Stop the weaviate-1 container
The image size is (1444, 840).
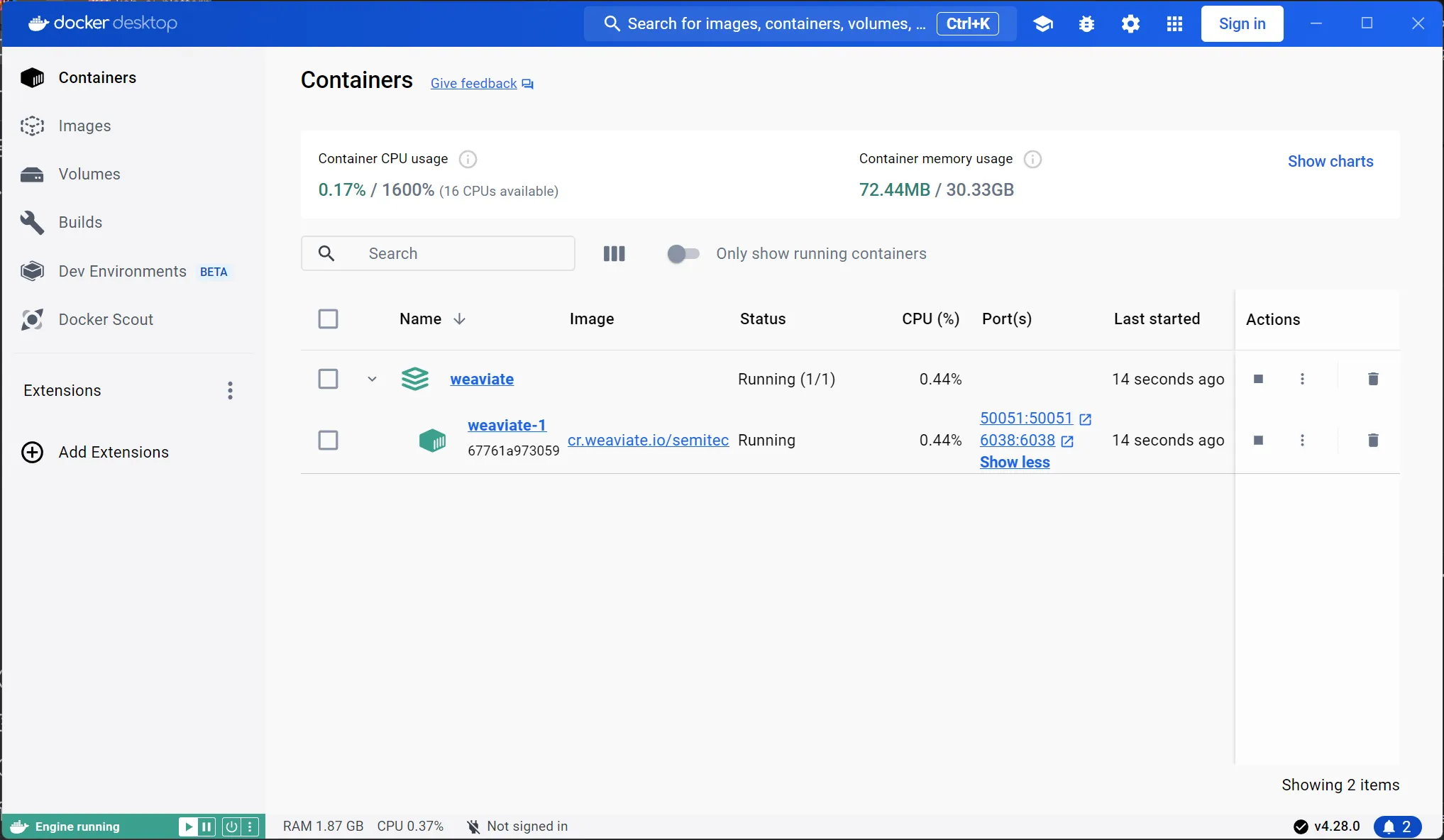tap(1258, 440)
